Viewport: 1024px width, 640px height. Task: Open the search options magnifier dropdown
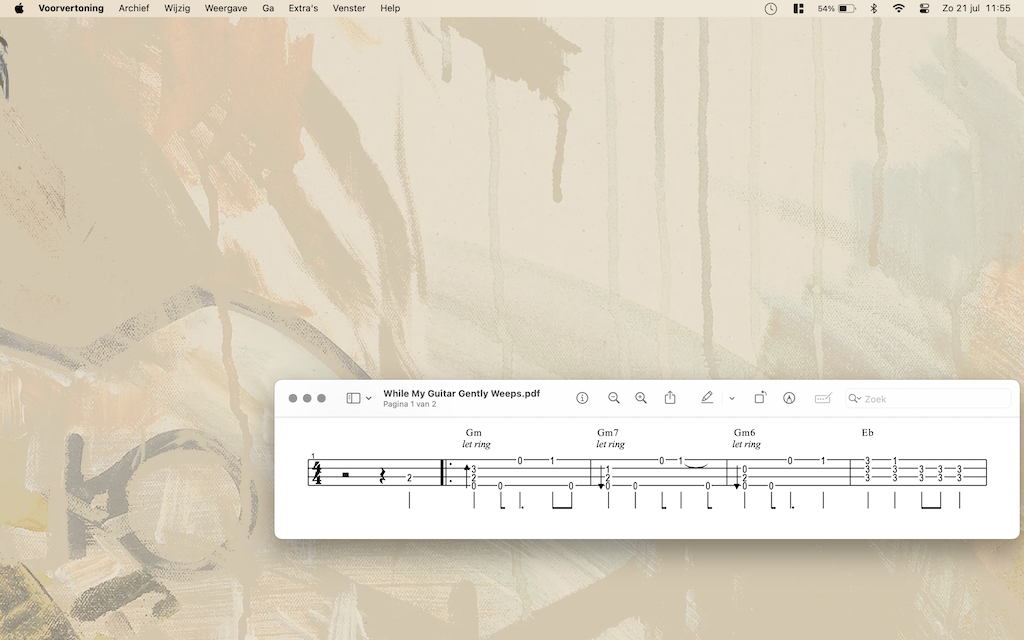point(854,398)
